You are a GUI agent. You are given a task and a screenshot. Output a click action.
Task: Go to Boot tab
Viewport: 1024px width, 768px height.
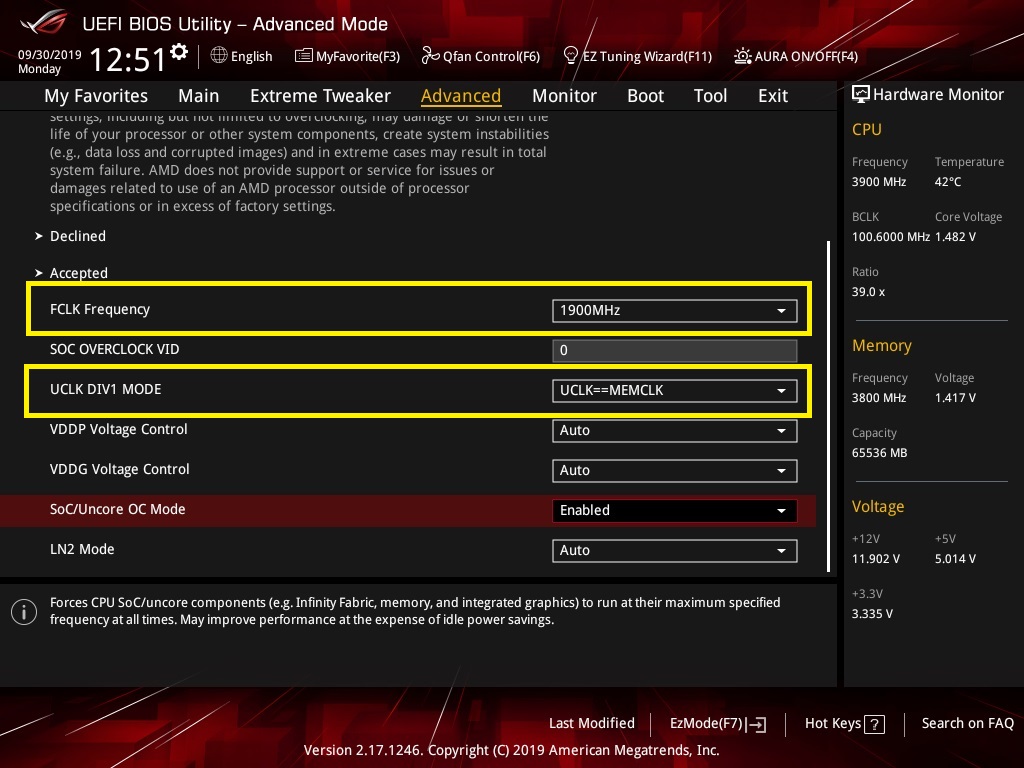(x=645, y=96)
